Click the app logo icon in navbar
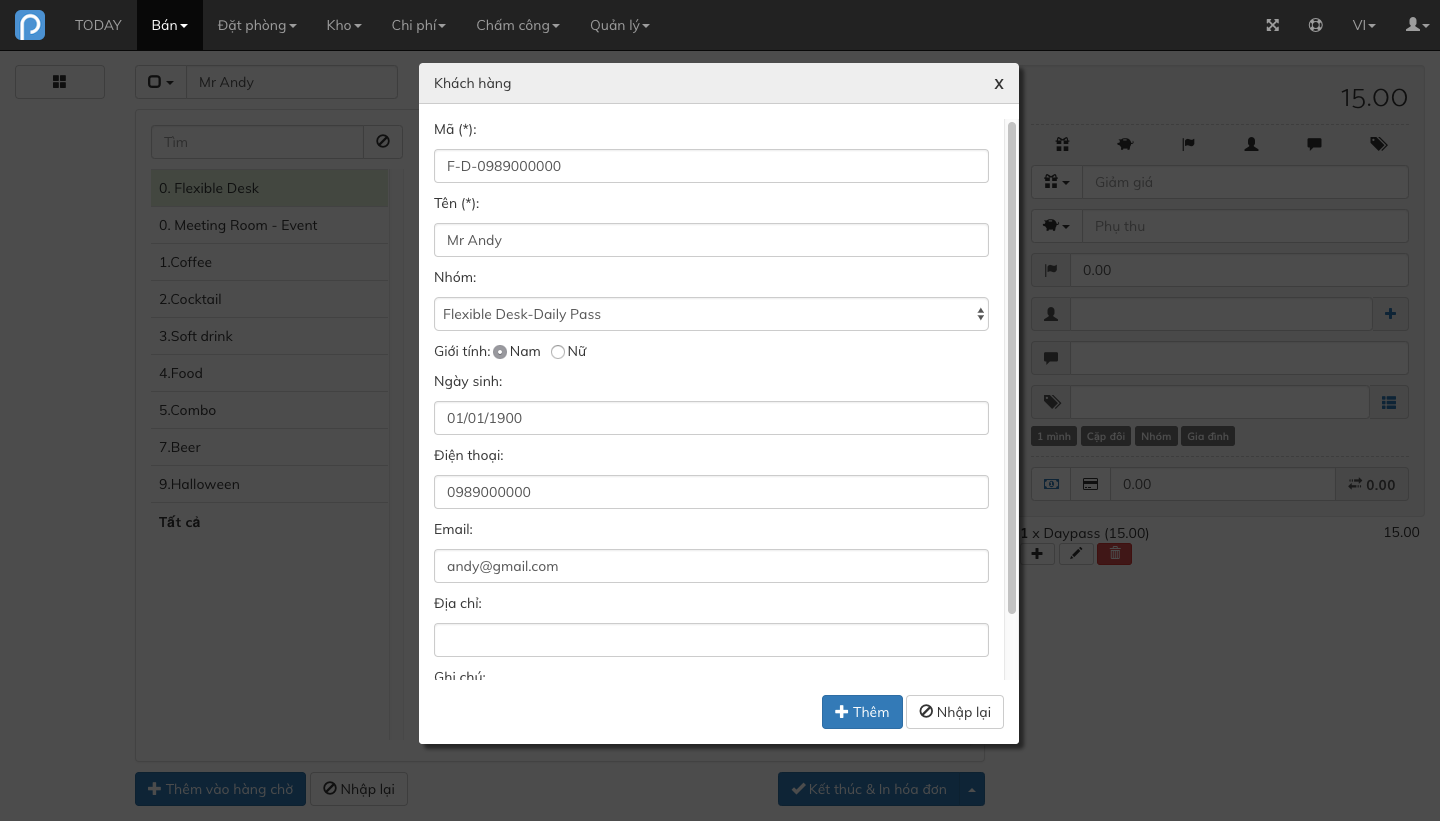The height and width of the screenshot is (821, 1440). pos(30,25)
